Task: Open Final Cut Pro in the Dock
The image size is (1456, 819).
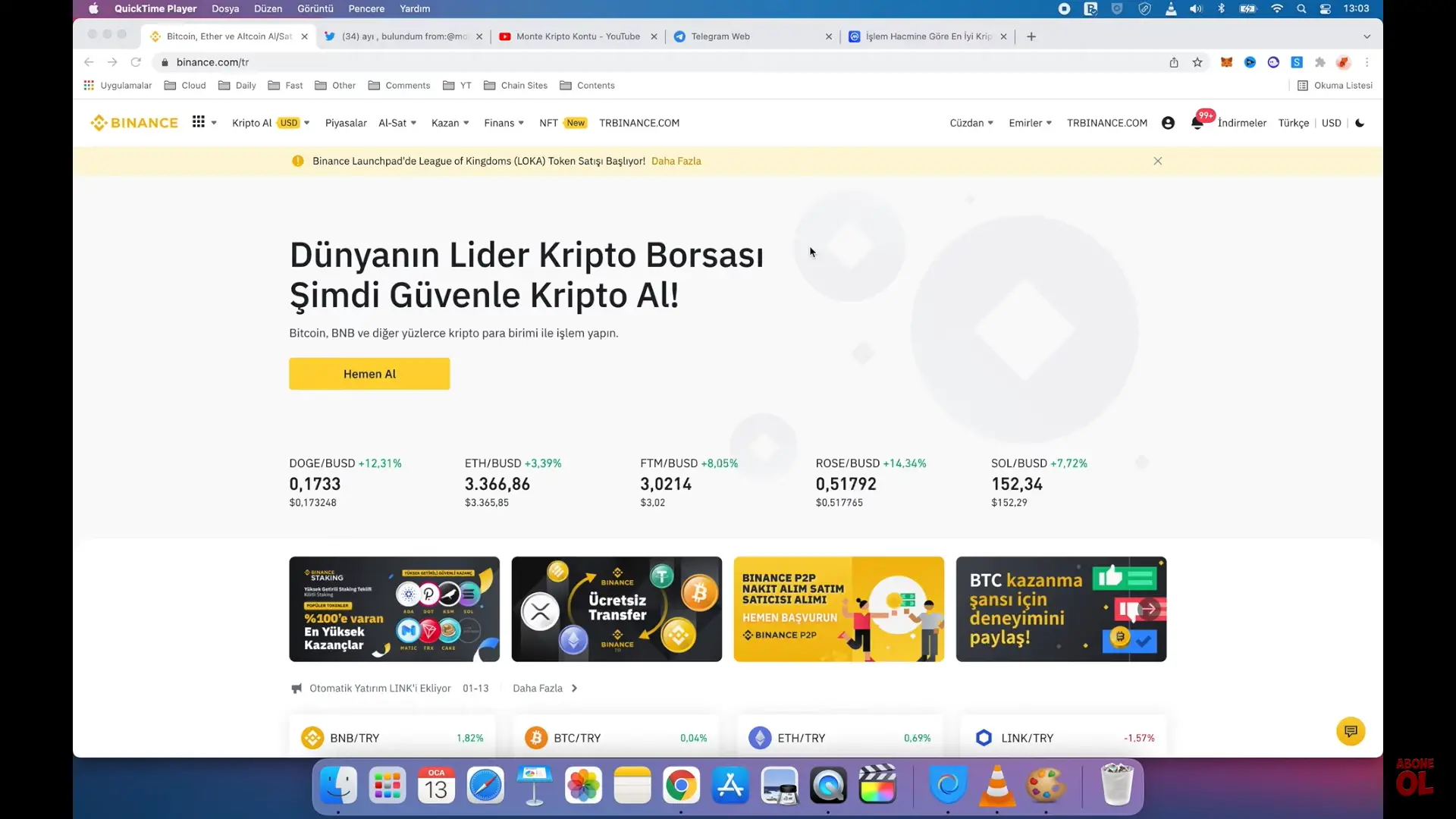Action: pos(877,785)
